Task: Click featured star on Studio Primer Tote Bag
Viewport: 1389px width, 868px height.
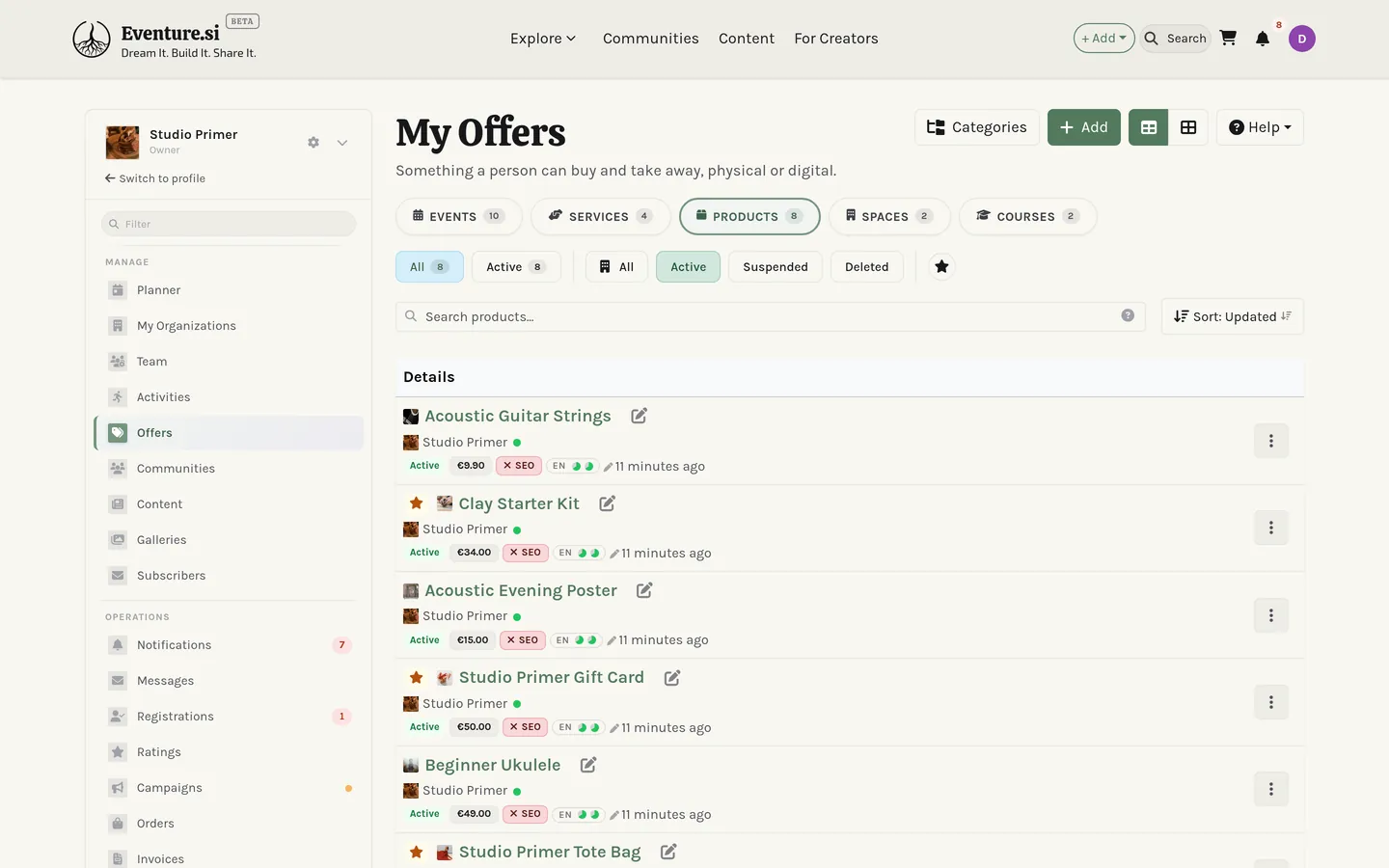Action: pos(417,852)
